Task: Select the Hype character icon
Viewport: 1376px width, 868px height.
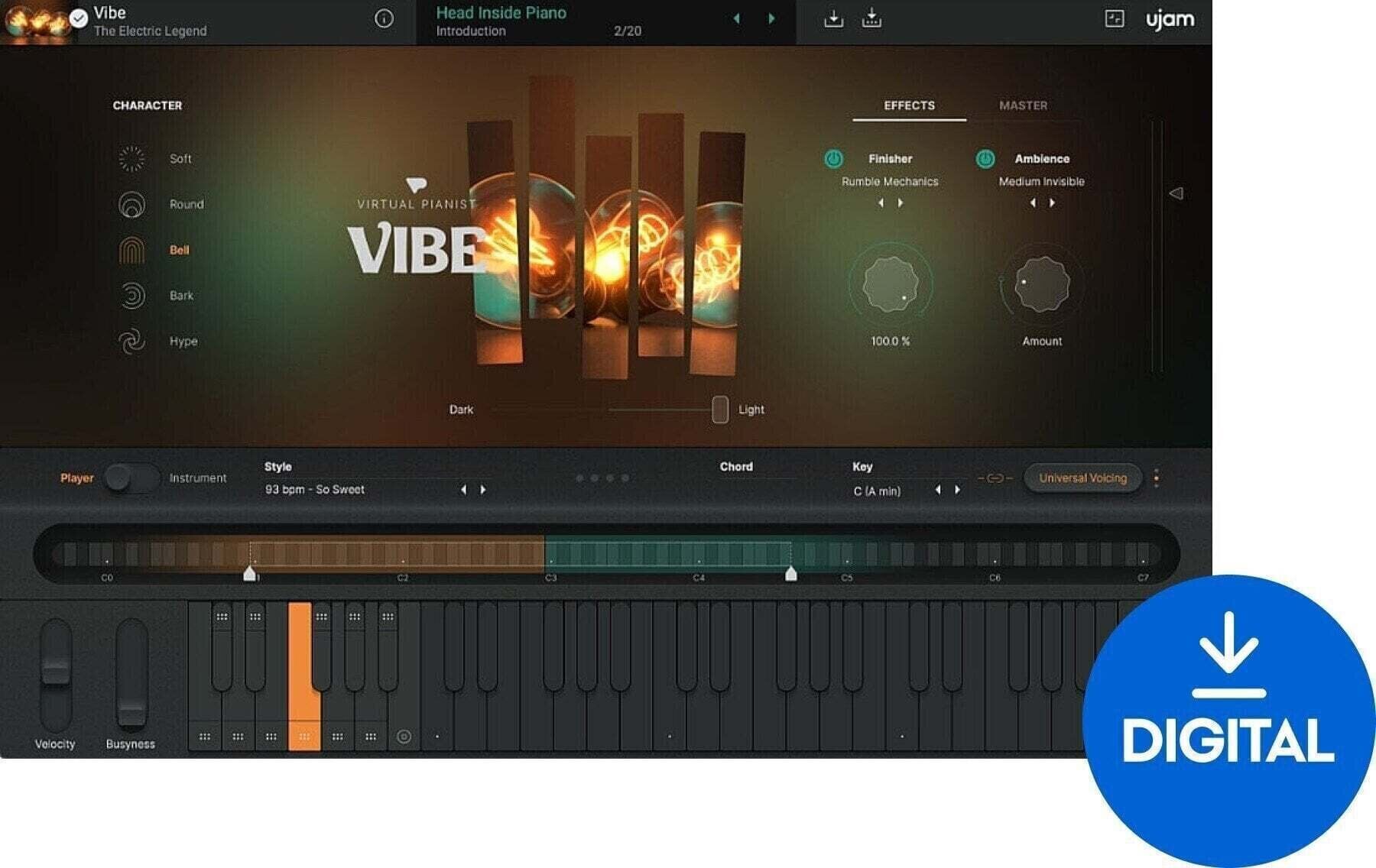Action: [x=131, y=341]
